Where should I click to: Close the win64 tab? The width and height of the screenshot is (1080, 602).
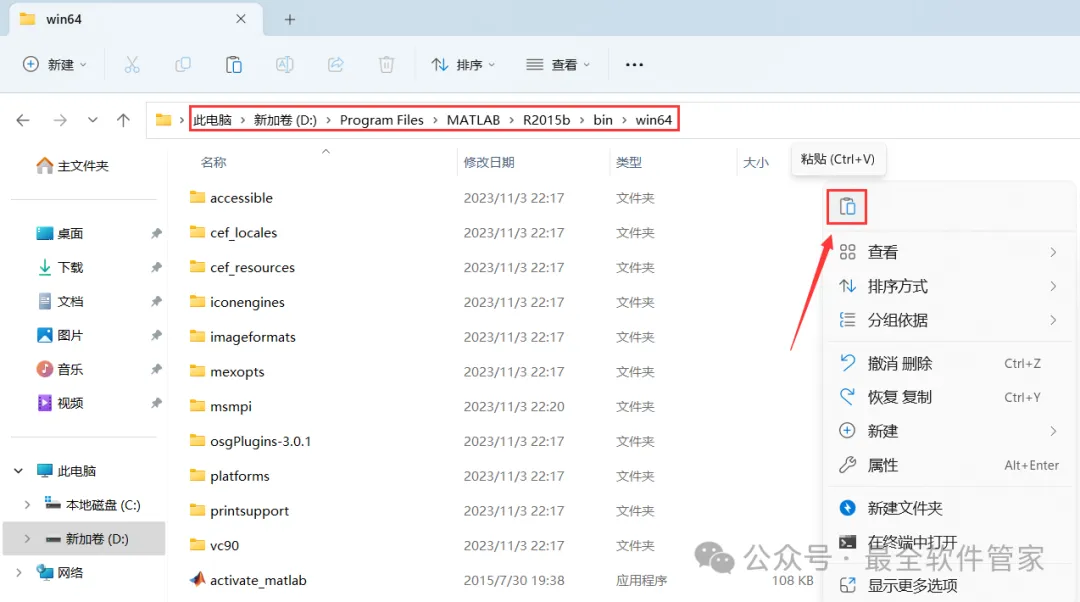pyautogui.click(x=240, y=19)
